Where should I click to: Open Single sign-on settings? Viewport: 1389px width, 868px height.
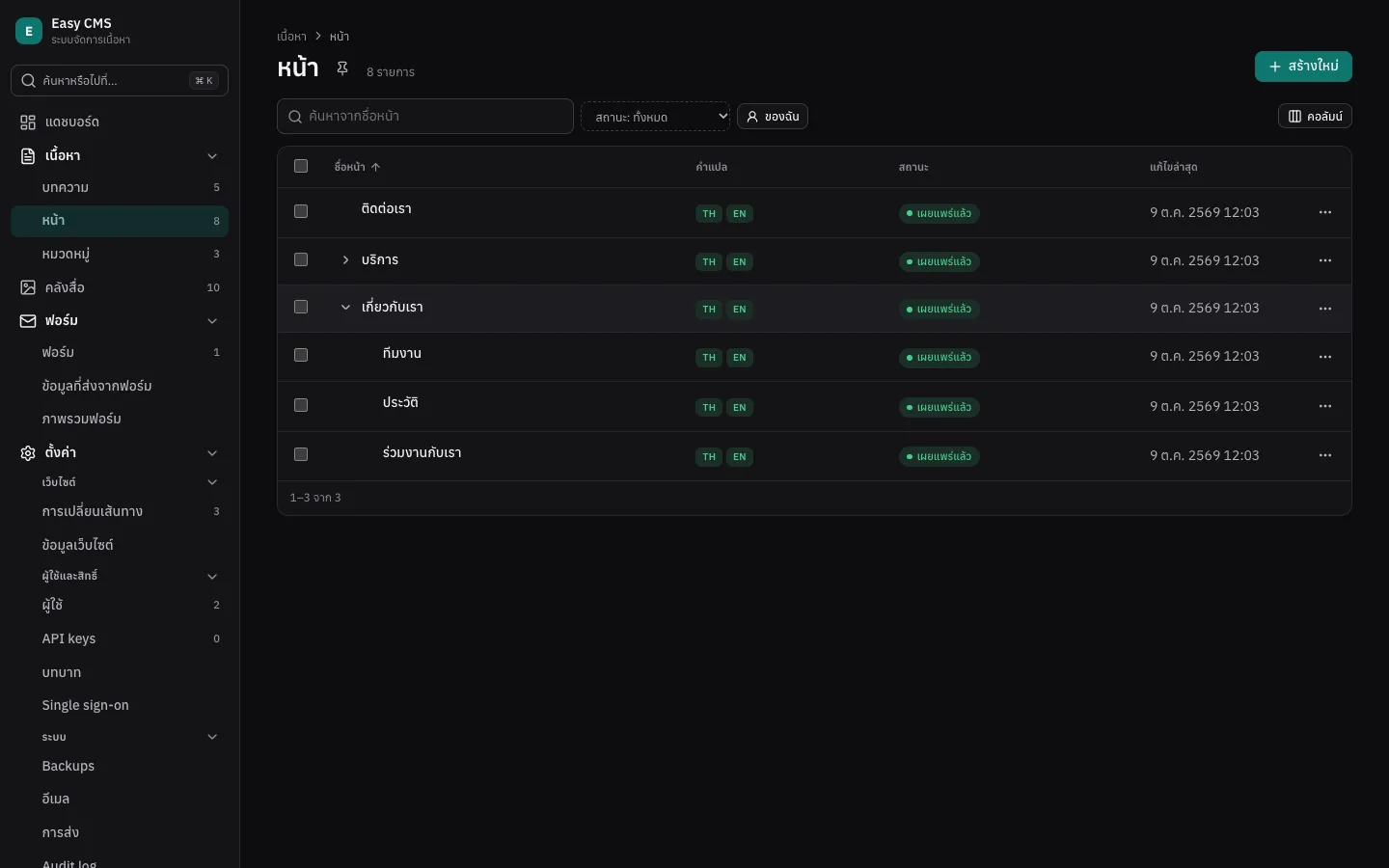click(x=120, y=705)
